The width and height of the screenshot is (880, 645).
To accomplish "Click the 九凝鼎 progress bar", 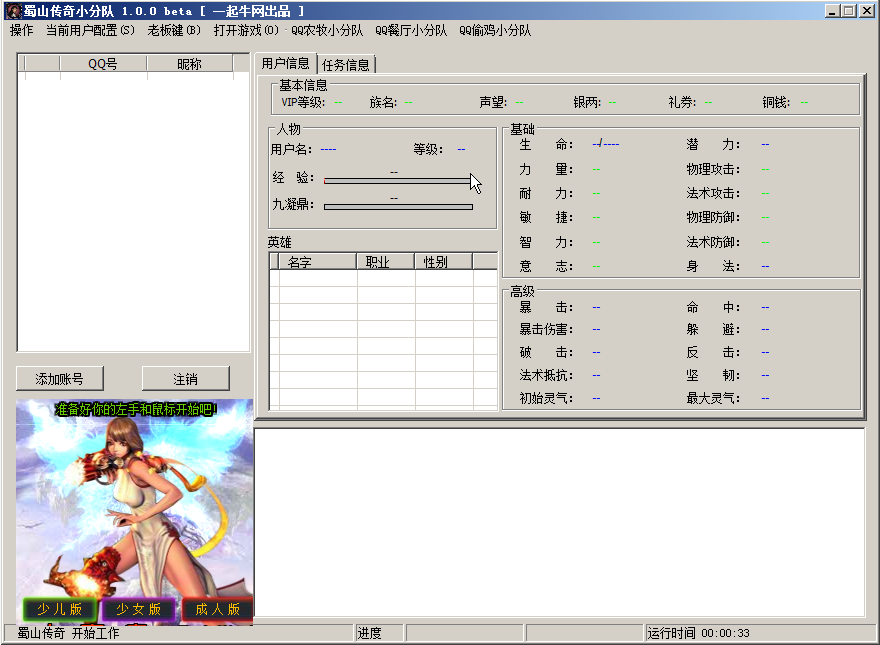I will click(x=398, y=207).
